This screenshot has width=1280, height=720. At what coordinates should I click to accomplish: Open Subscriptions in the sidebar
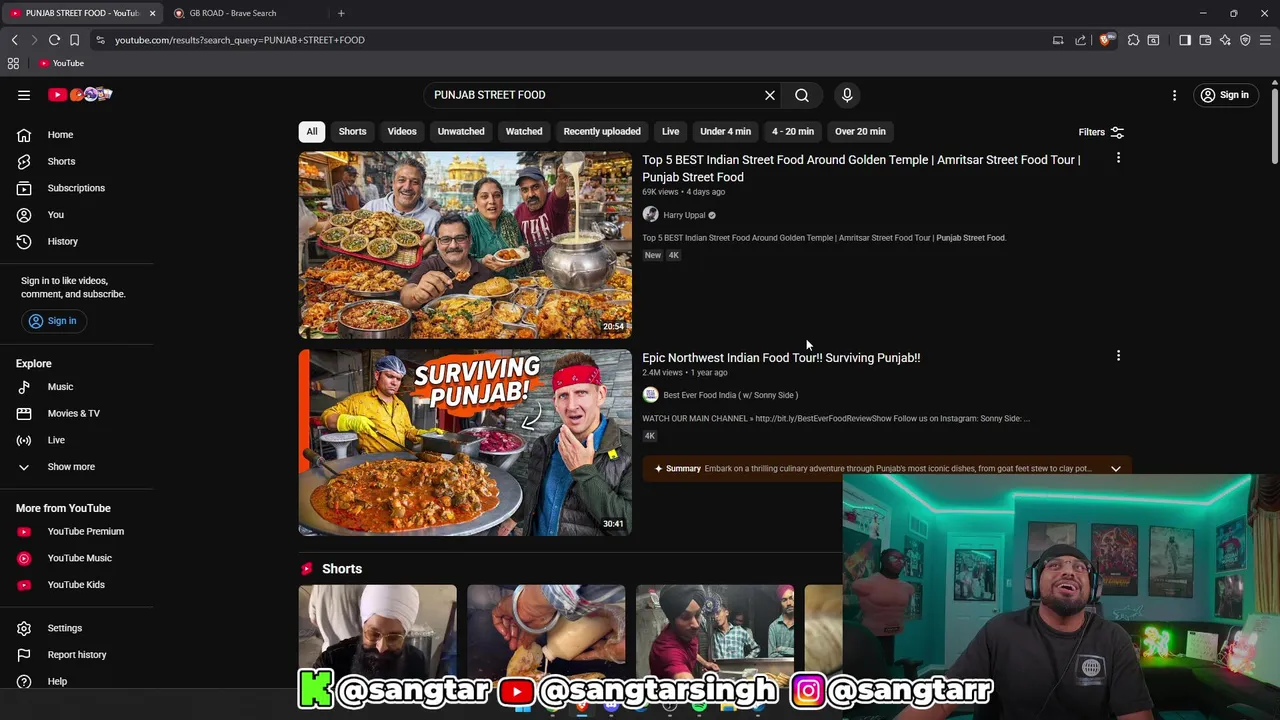pyautogui.click(x=76, y=188)
